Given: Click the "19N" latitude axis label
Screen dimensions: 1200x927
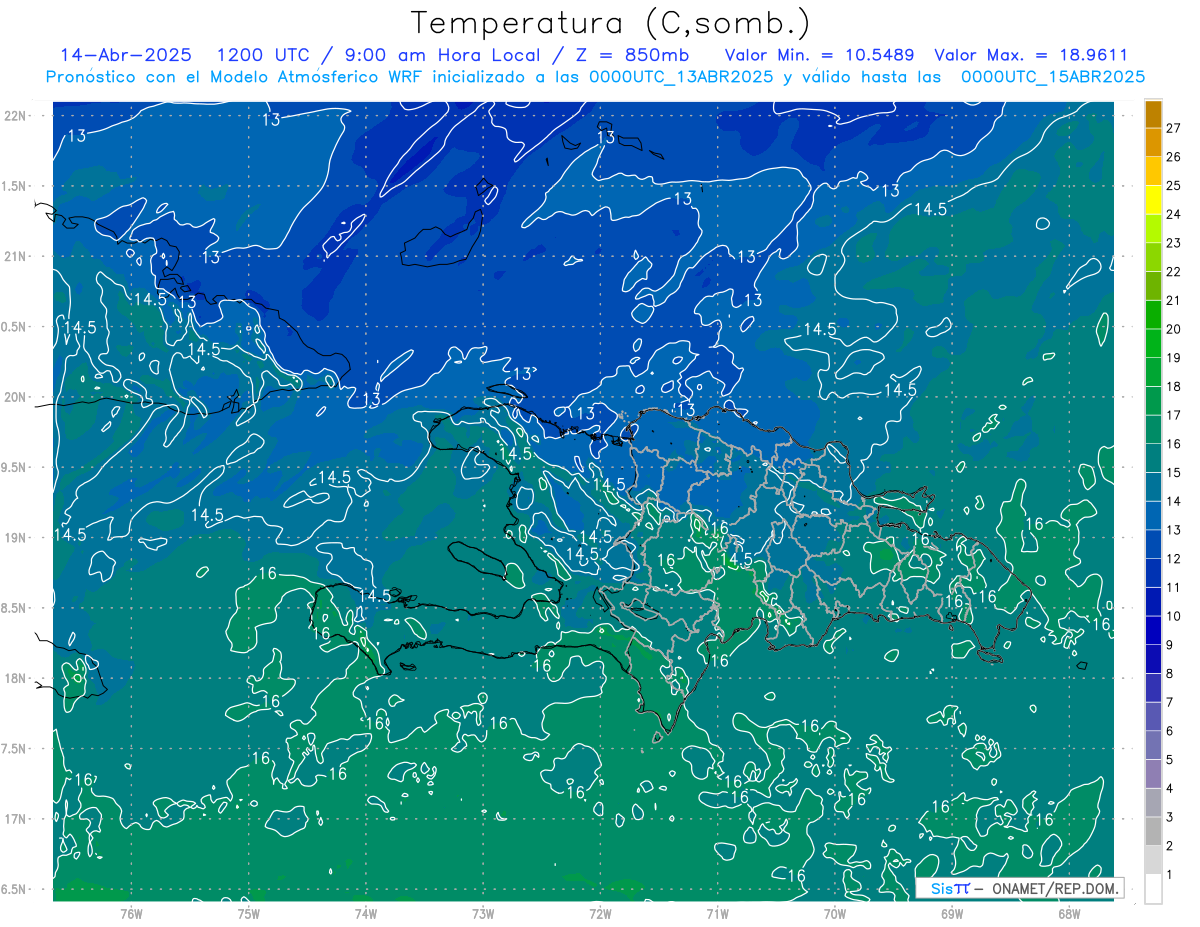Looking at the screenshot, I should click(x=15, y=537).
